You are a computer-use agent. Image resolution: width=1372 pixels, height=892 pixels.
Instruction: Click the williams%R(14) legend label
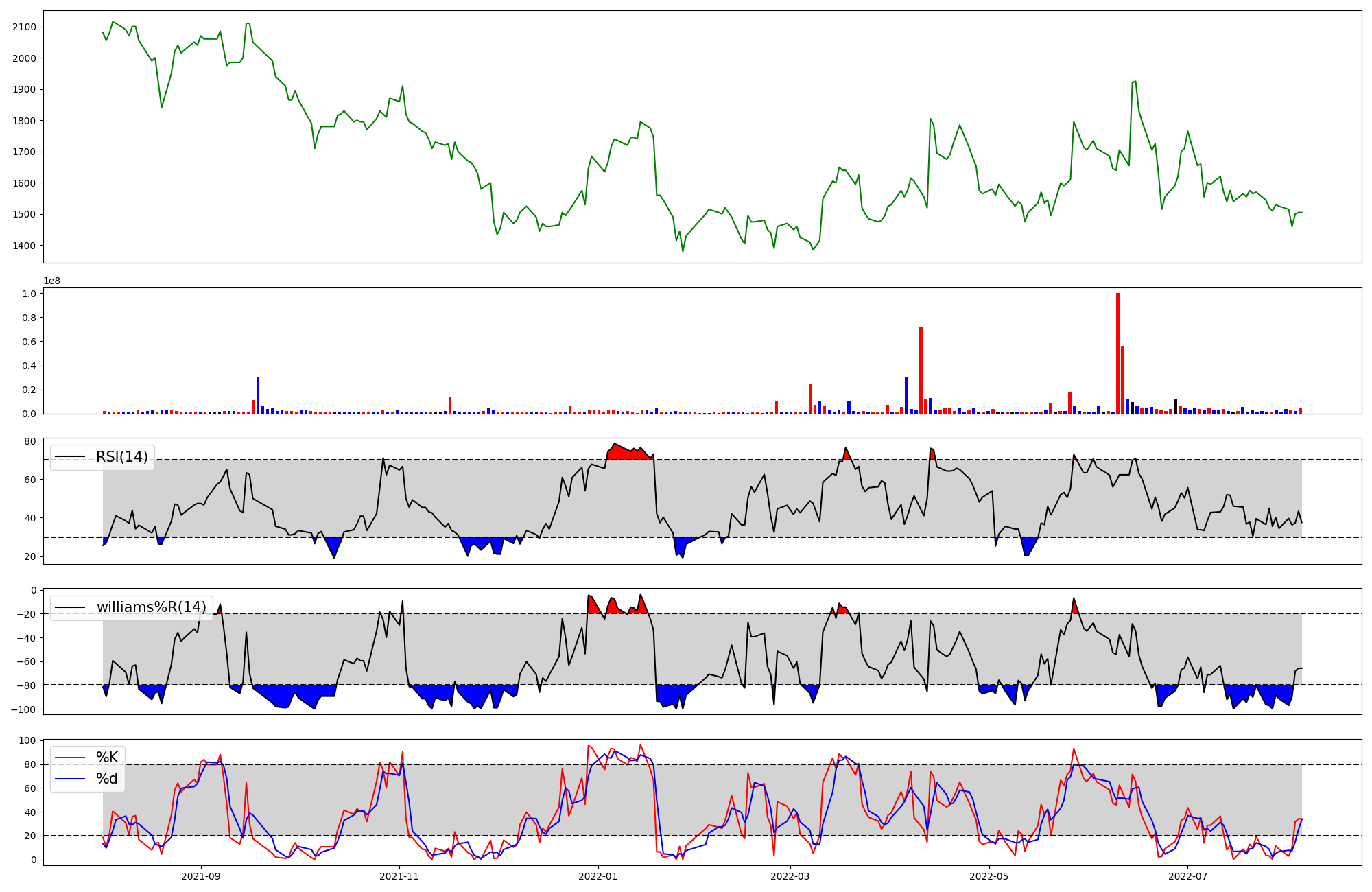151,607
